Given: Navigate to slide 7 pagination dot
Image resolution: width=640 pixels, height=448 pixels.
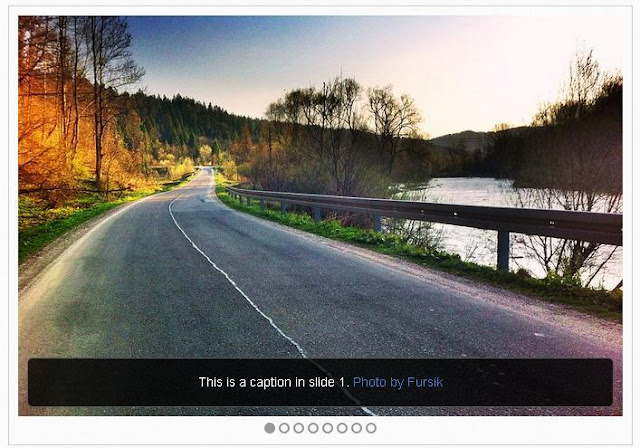Looking at the screenshot, I should pyautogui.click(x=357, y=428).
